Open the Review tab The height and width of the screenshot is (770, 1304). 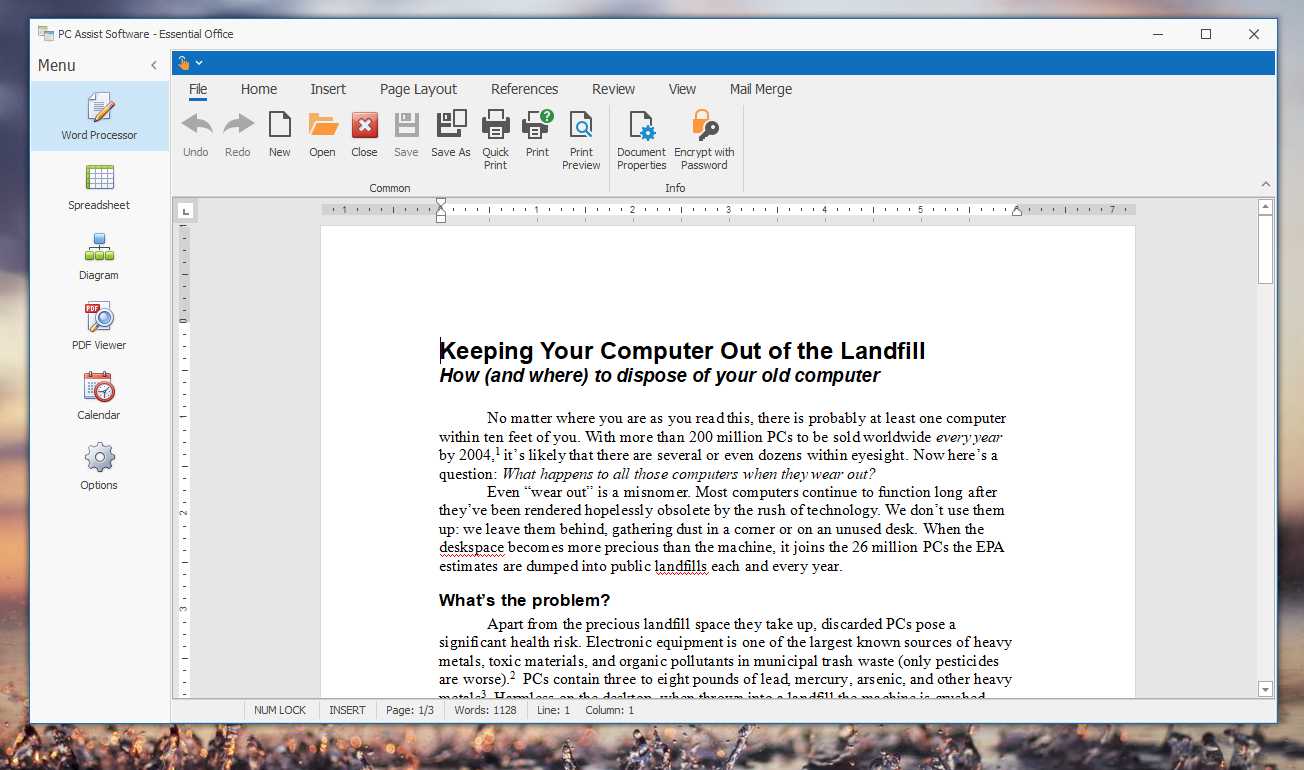pyautogui.click(x=613, y=89)
